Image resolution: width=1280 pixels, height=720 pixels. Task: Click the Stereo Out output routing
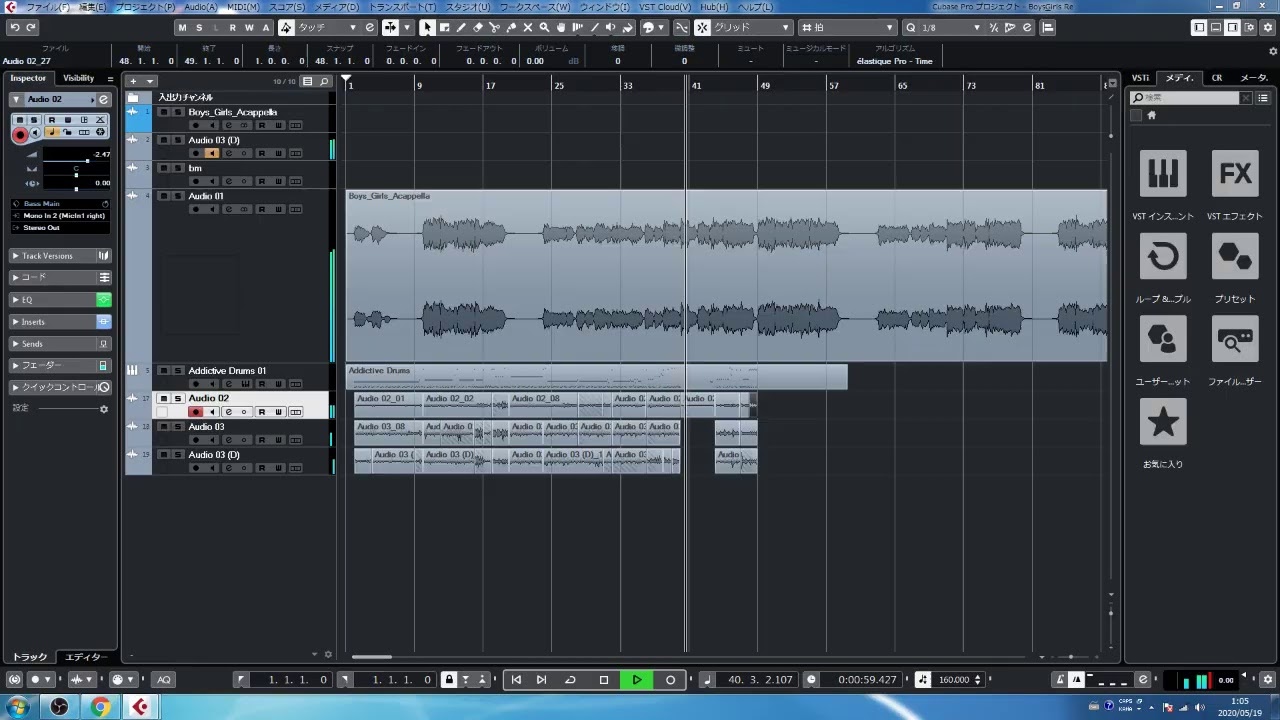point(42,228)
